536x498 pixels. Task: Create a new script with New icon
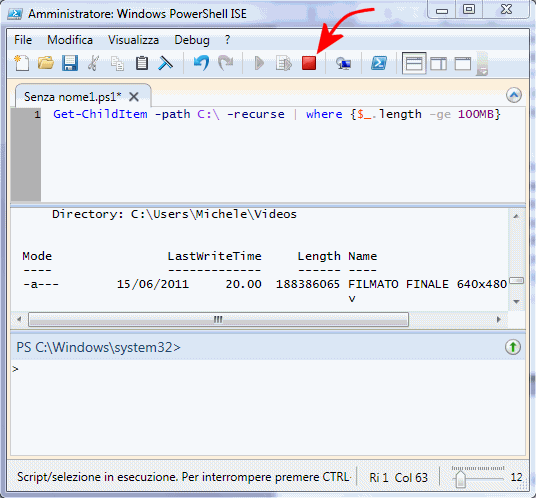coord(22,64)
